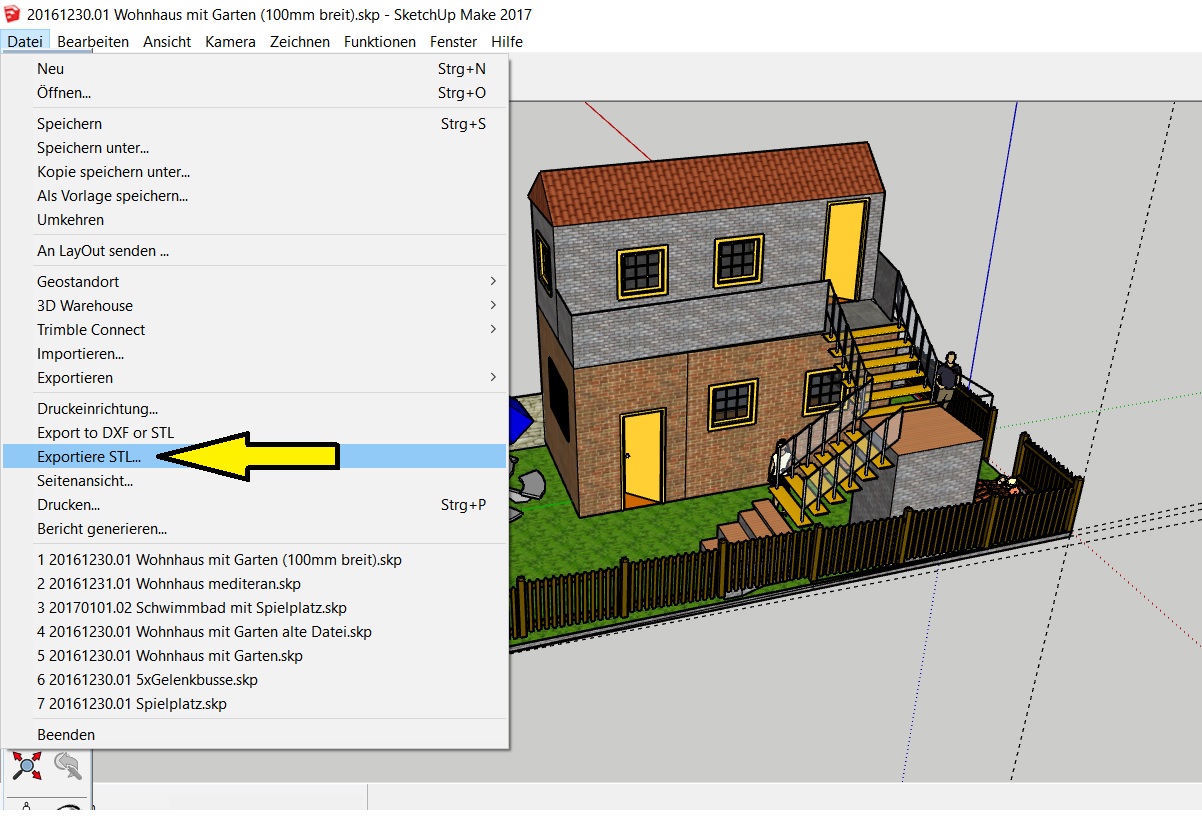Select Drucken... to print the model
The image size is (1202, 836).
tap(69, 505)
